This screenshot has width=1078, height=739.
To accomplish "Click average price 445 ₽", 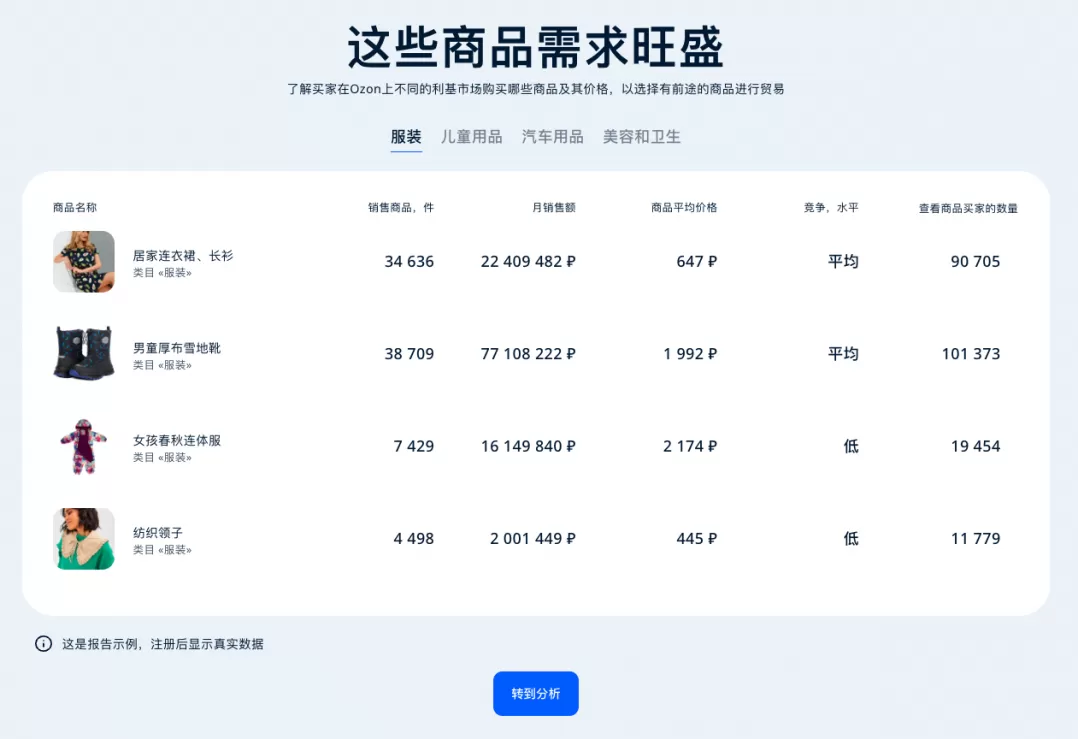I will click(x=696, y=538).
